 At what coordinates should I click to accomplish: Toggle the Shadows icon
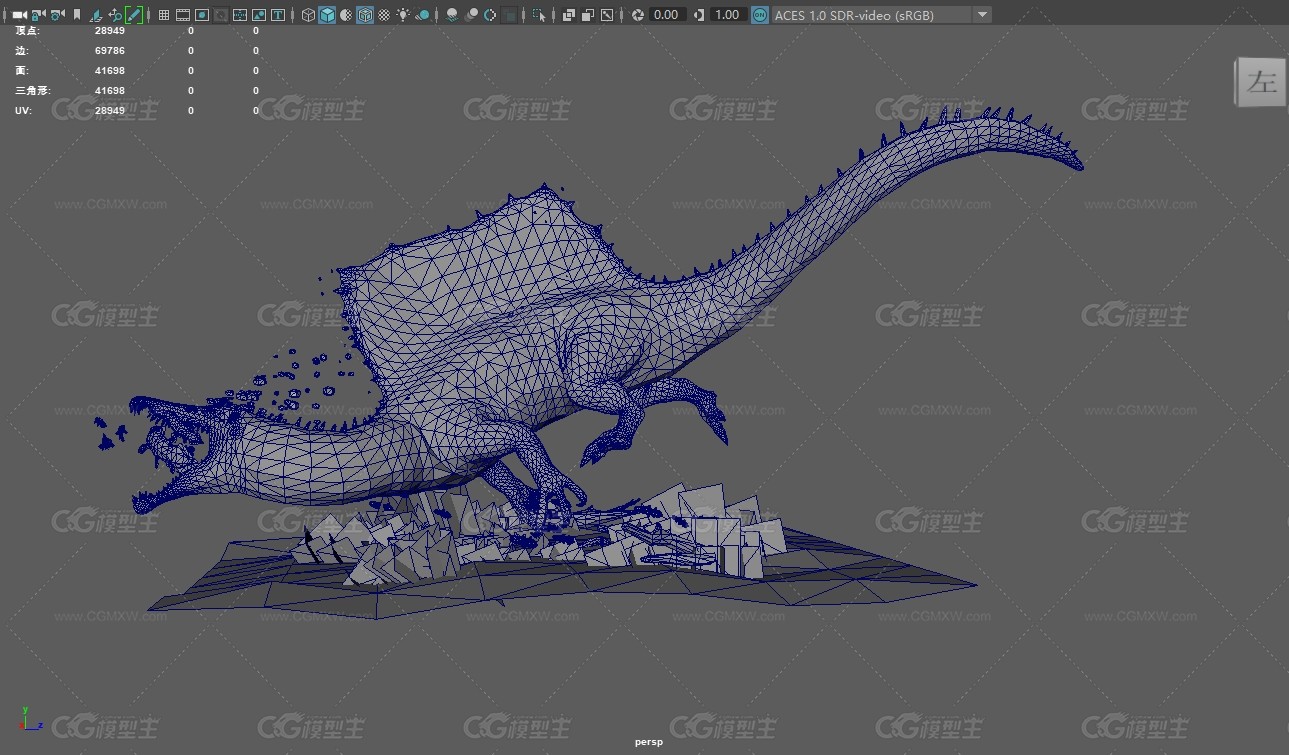423,15
